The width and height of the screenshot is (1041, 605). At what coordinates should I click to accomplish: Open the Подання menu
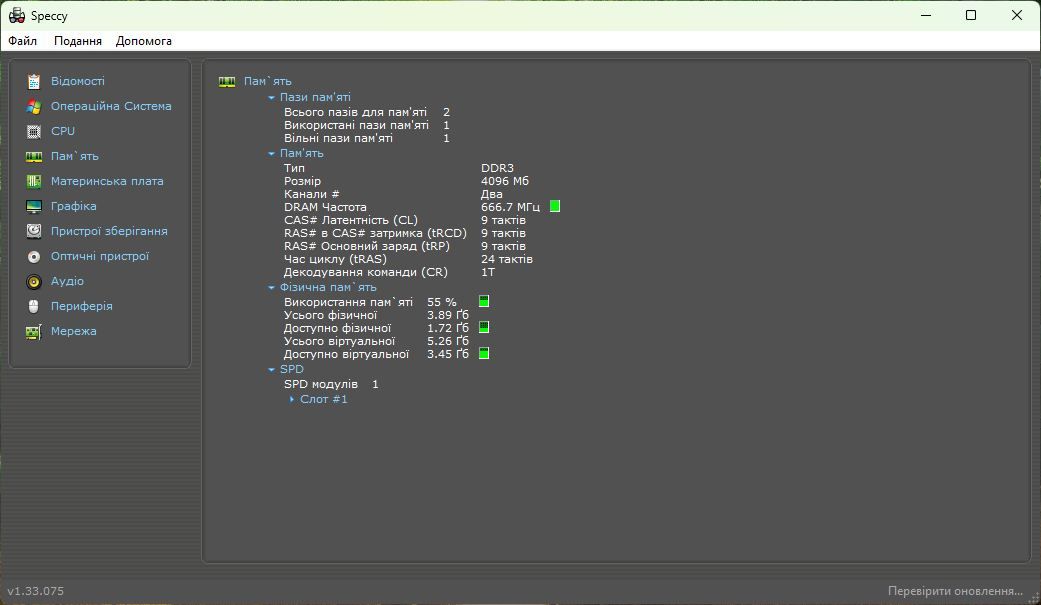click(78, 41)
